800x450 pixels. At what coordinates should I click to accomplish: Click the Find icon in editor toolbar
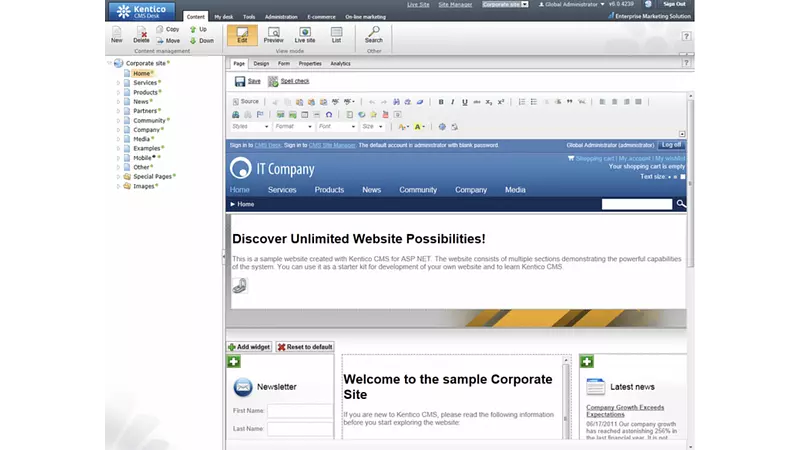tap(396, 102)
